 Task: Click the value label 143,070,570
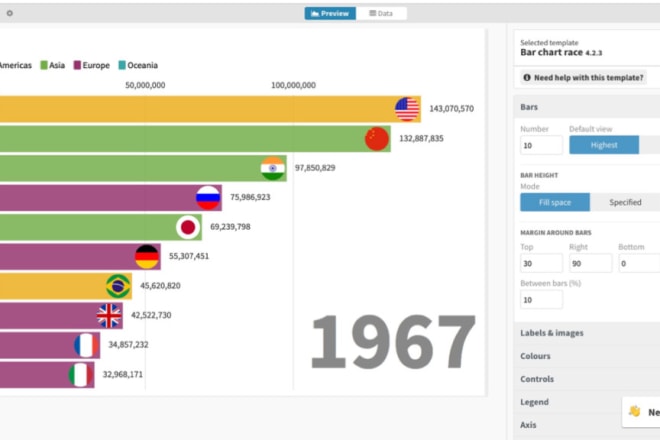coord(451,109)
